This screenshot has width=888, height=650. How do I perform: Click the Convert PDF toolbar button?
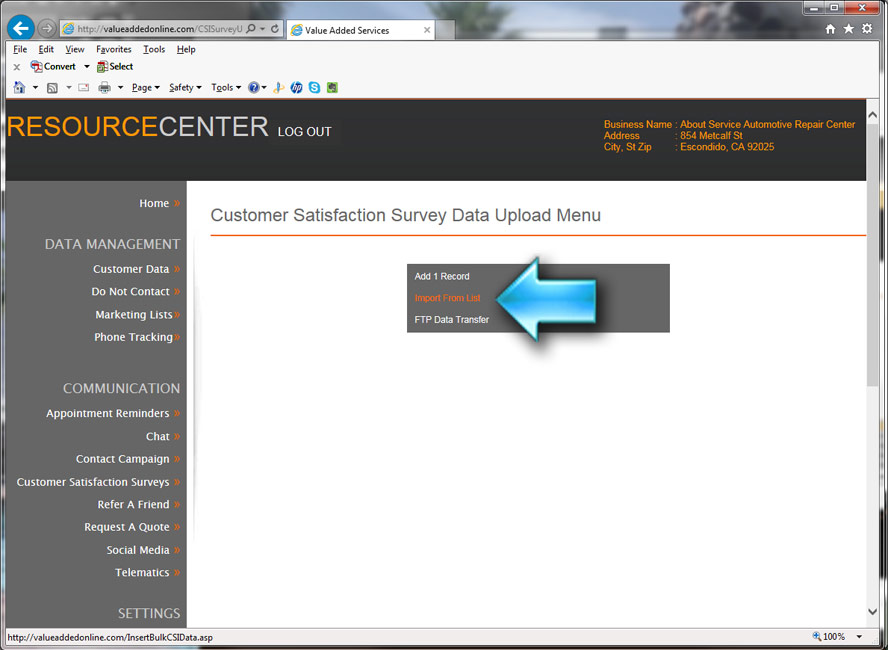[53, 67]
